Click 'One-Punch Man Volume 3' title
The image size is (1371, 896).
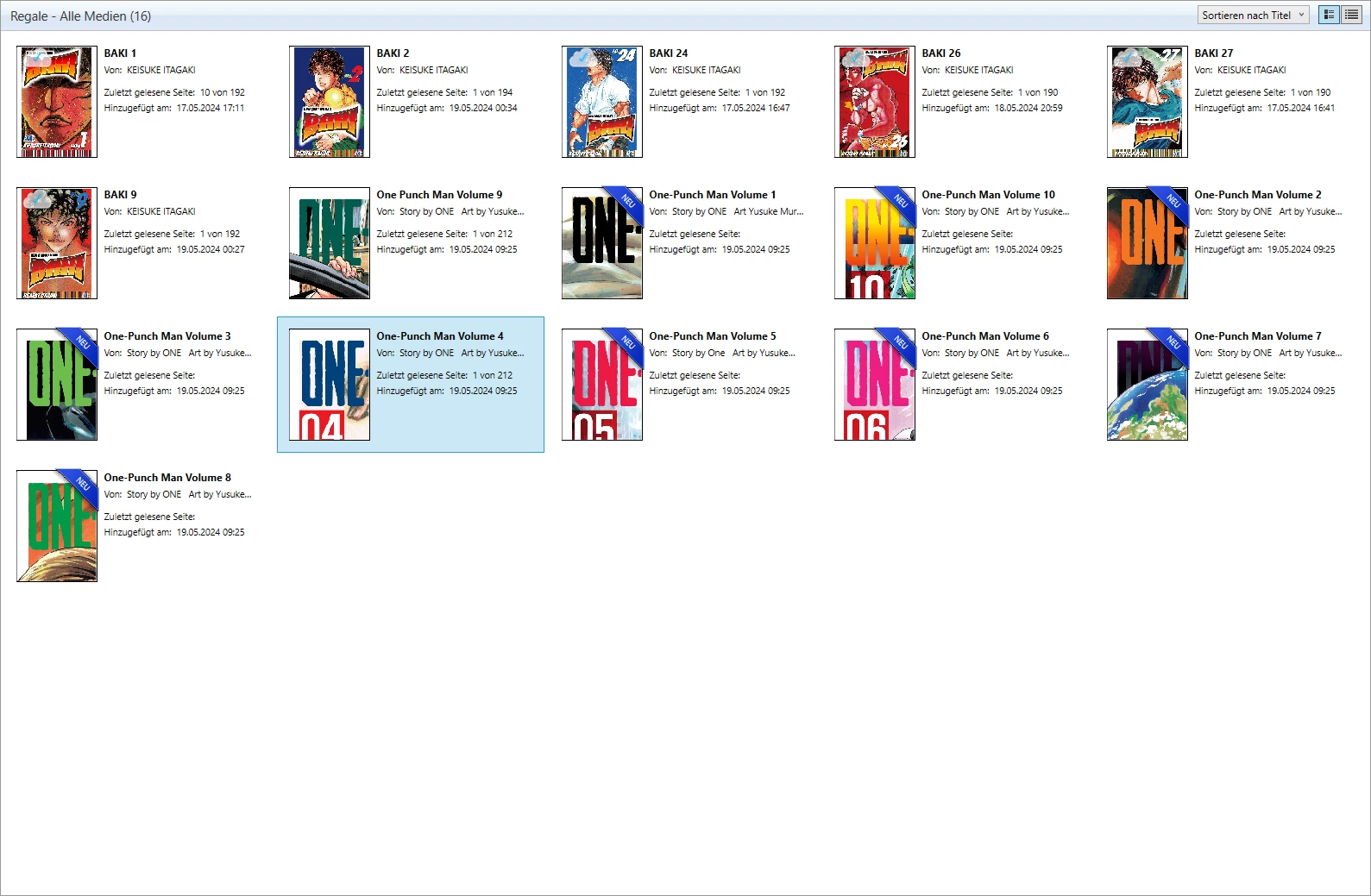click(167, 336)
